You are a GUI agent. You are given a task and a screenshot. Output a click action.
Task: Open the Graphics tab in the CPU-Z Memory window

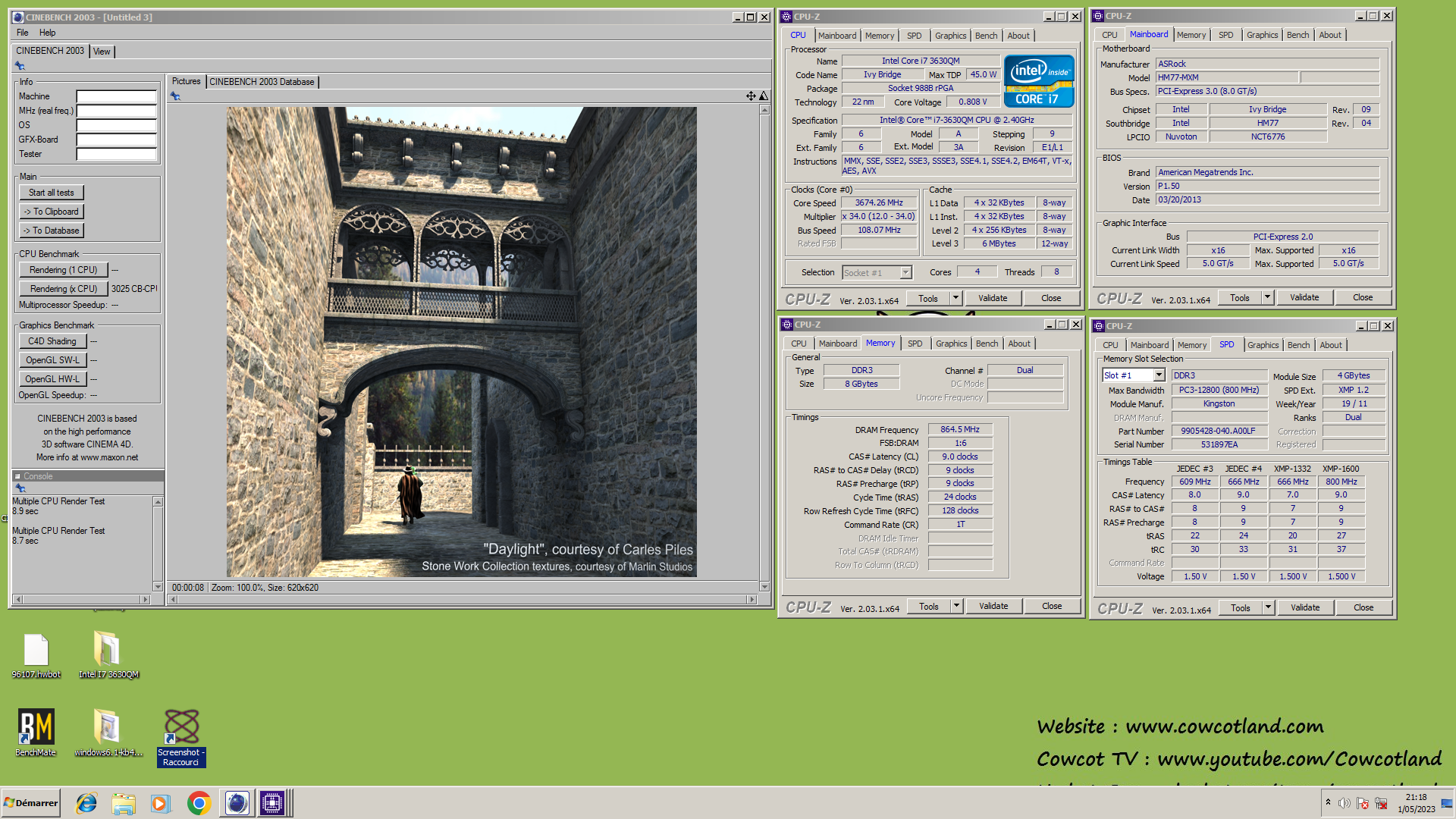[x=951, y=344]
